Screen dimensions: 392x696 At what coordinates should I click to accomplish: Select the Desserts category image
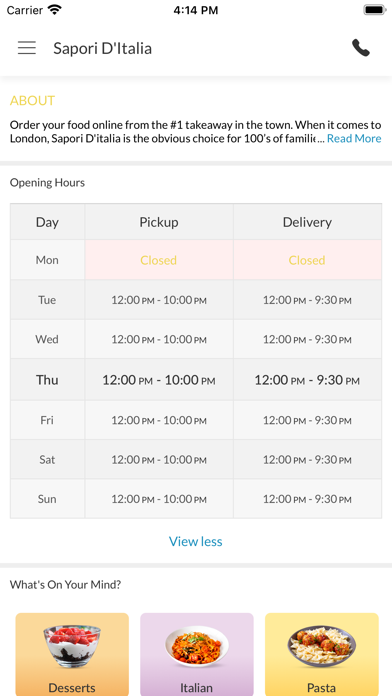(x=72, y=646)
